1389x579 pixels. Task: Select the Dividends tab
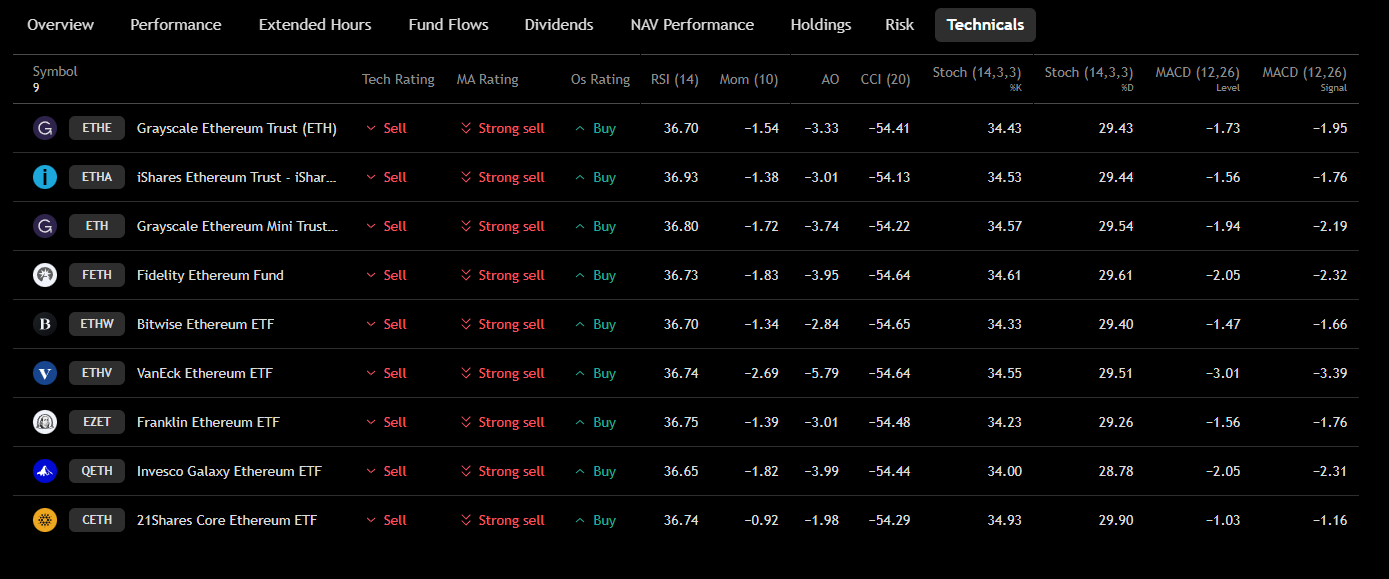(x=559, y=25)
